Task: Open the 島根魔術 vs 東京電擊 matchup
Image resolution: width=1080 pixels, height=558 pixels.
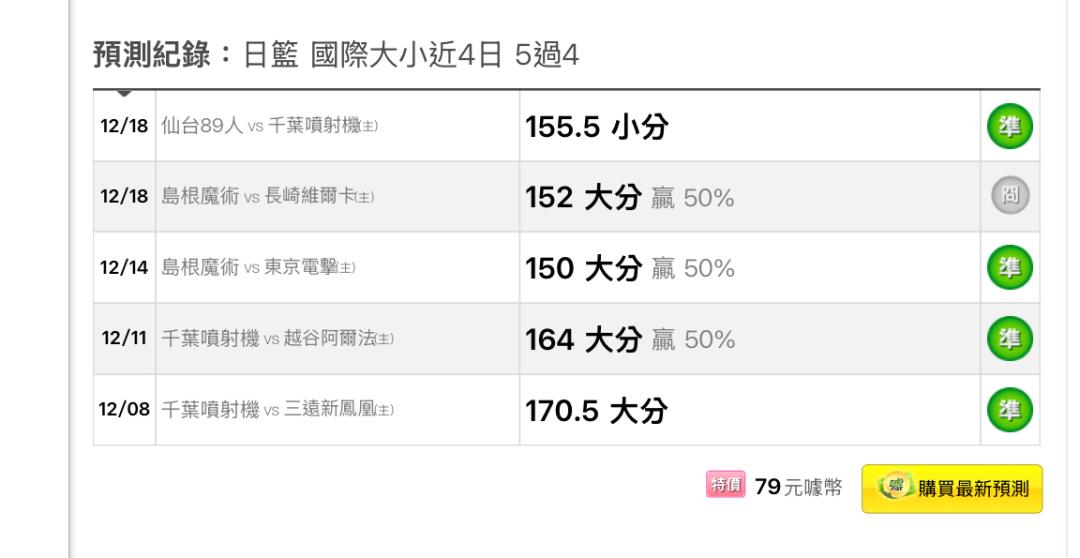Action: point(258,267)
